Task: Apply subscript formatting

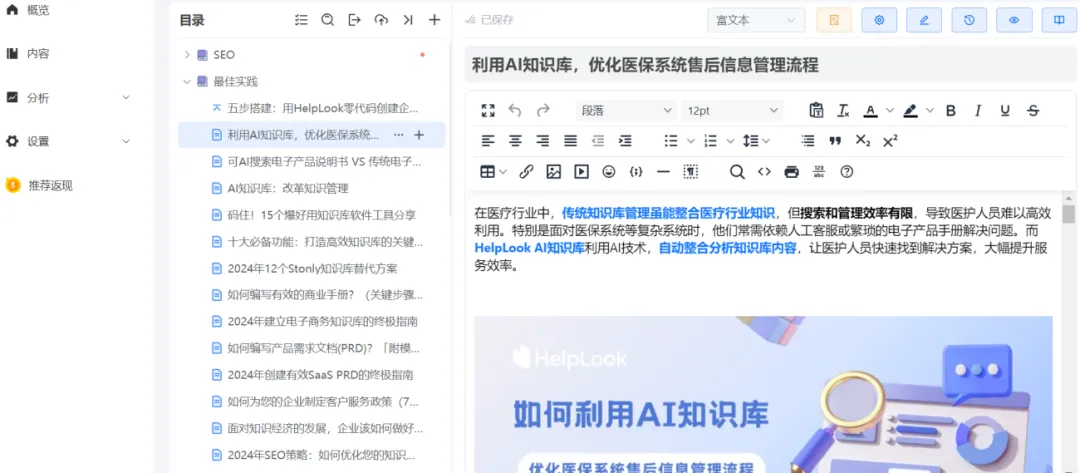Action: click(x=863, y=141)
